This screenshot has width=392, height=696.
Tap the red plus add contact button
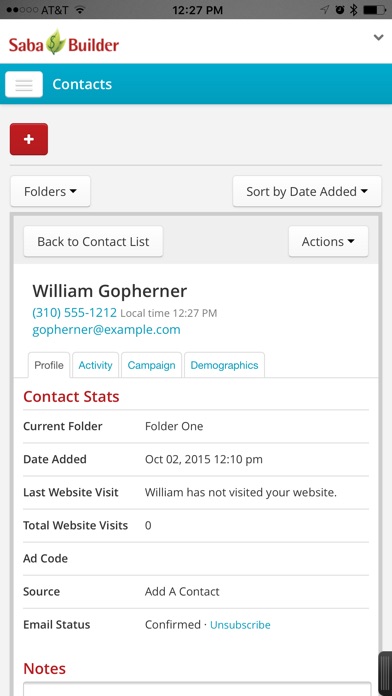point(29,139)
